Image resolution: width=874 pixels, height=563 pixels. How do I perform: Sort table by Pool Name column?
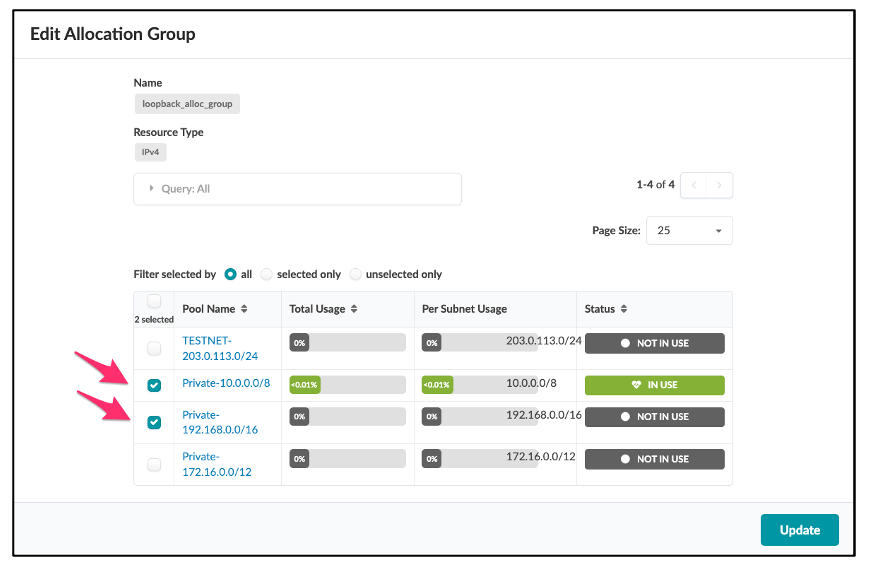pos(244,309)
